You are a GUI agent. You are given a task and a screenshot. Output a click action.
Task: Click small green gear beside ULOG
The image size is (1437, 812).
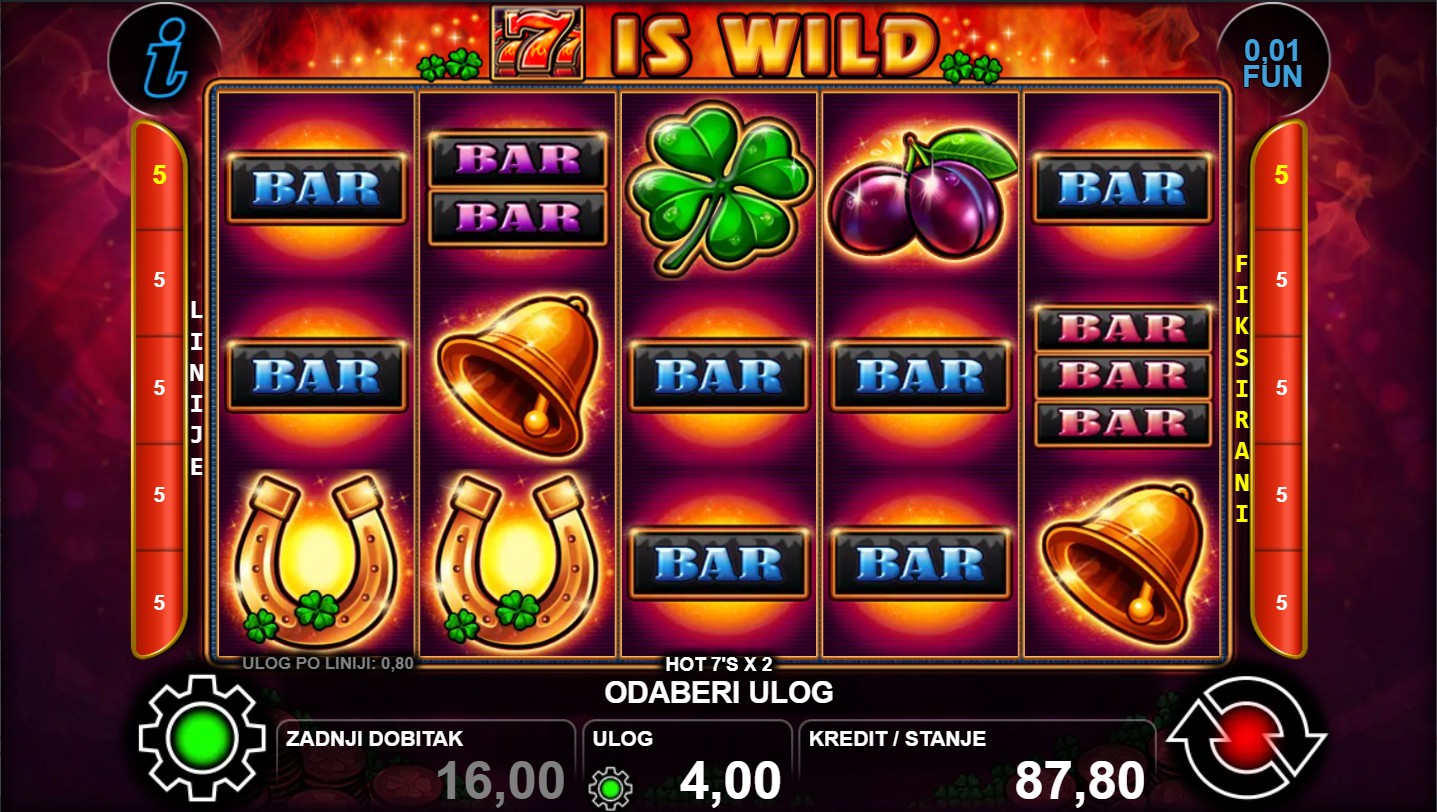[x=610, y=787]
